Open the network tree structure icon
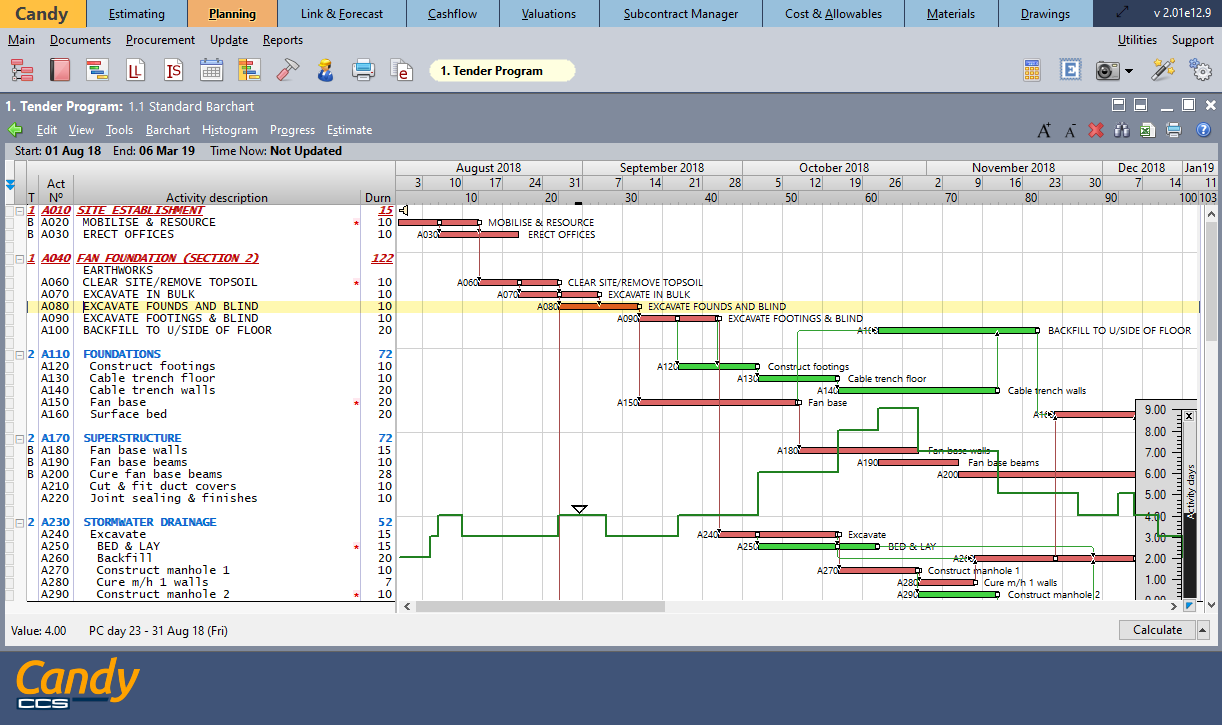Screen dimensions: 1222x725 click(21, 70)
